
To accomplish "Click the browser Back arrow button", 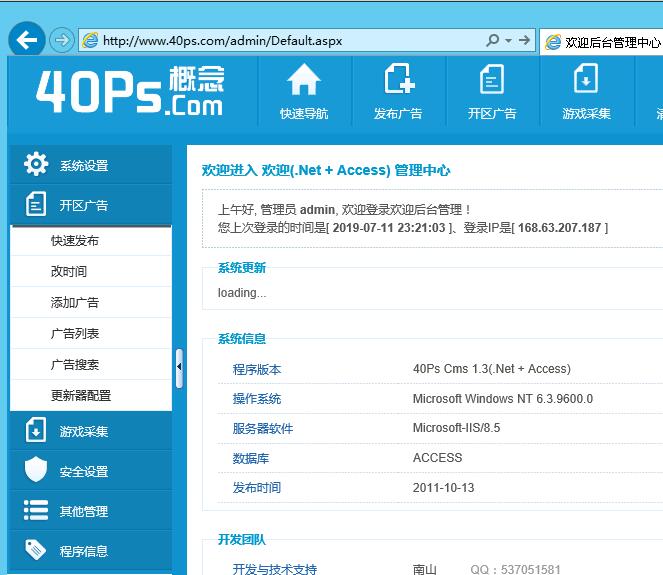I will 27,40.
